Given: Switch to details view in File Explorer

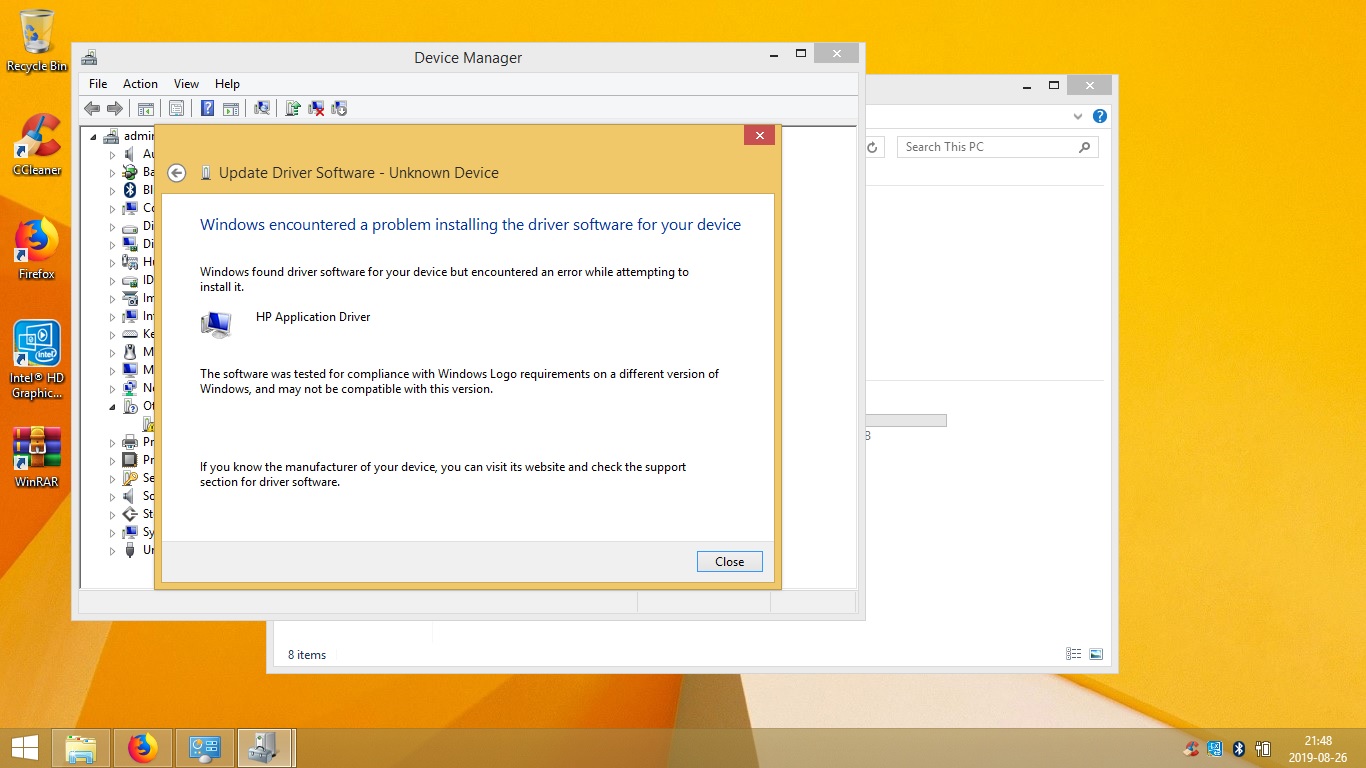Looking at the screenshot, I should (1074, 654).
